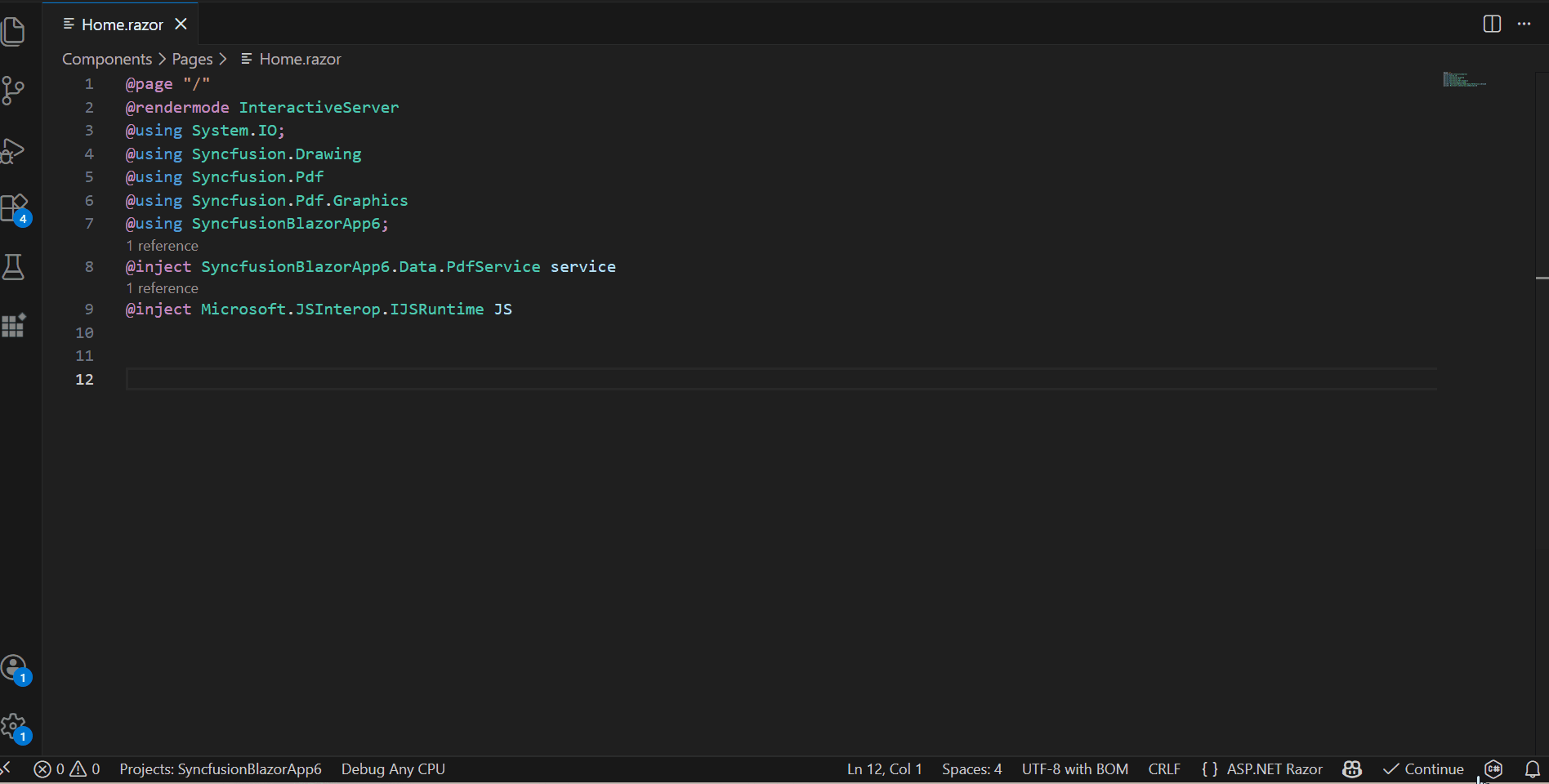Open the Components breadcrumb dropdown

click(x=107, y=59)
